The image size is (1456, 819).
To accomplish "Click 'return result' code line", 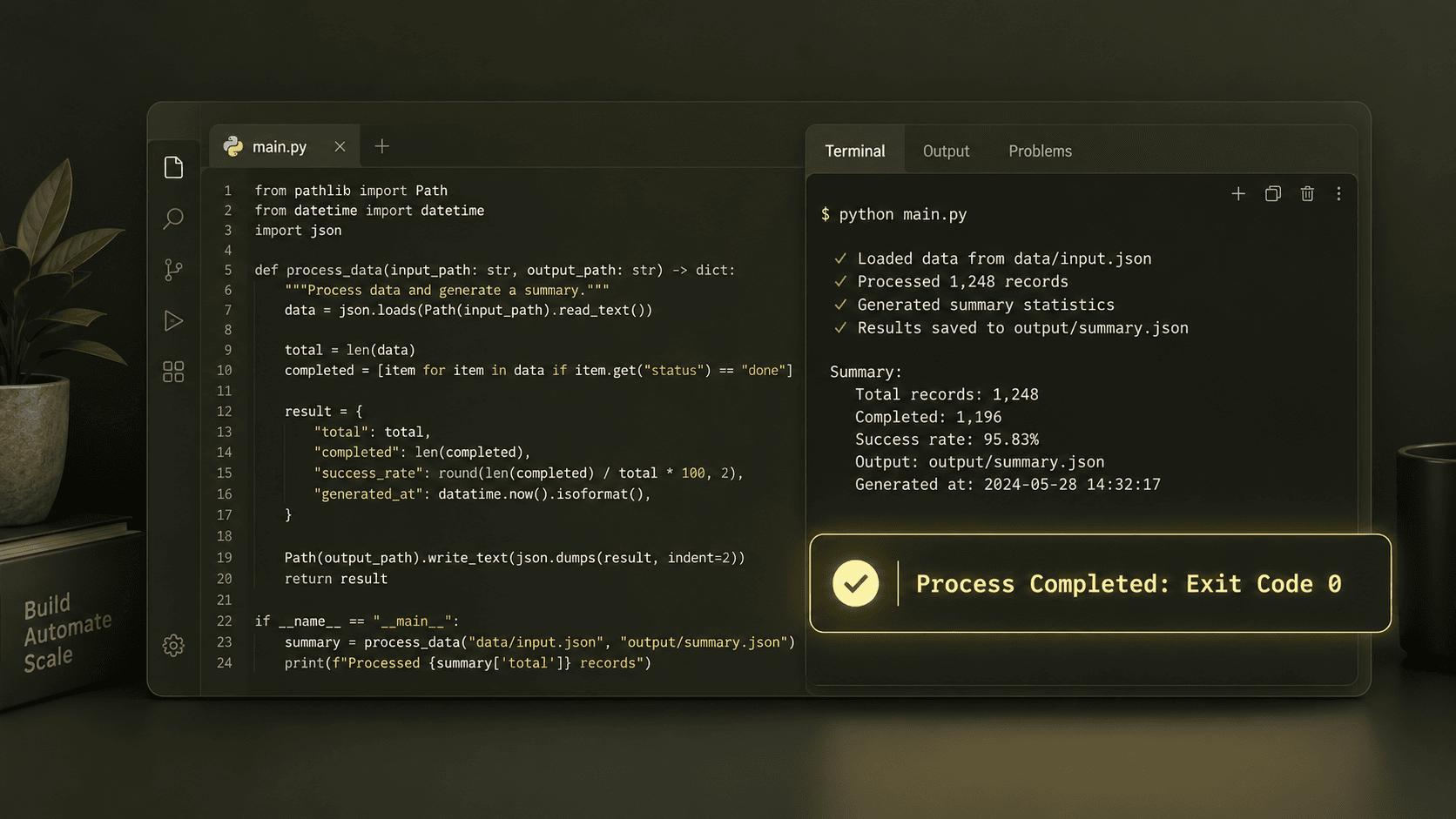I will coord(336,578).
